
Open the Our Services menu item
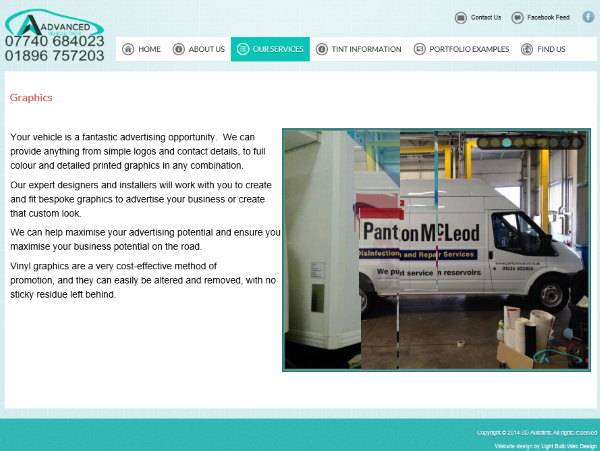click(x=270, y=49)
